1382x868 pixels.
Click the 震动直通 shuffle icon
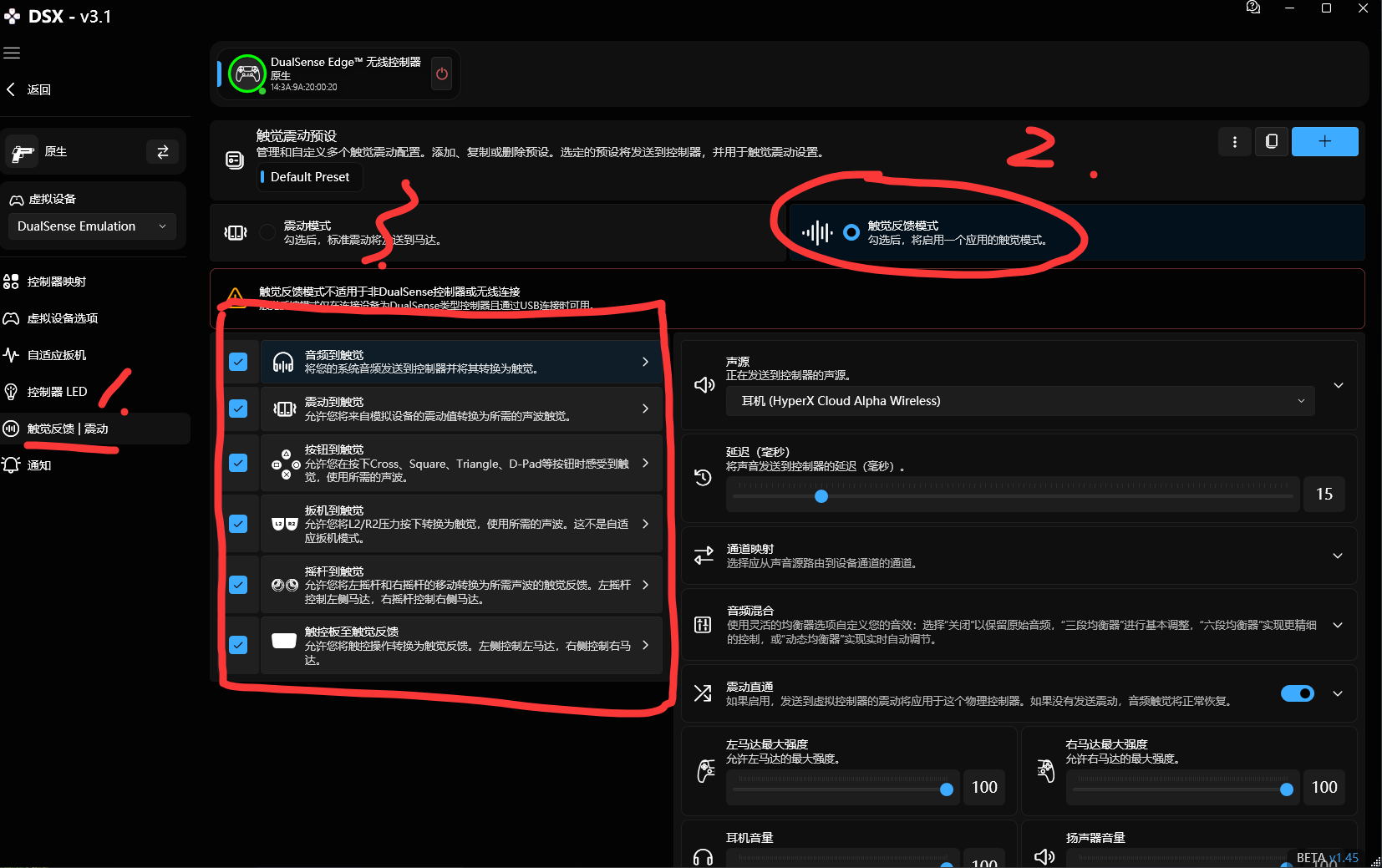click(x=703, y=693)
